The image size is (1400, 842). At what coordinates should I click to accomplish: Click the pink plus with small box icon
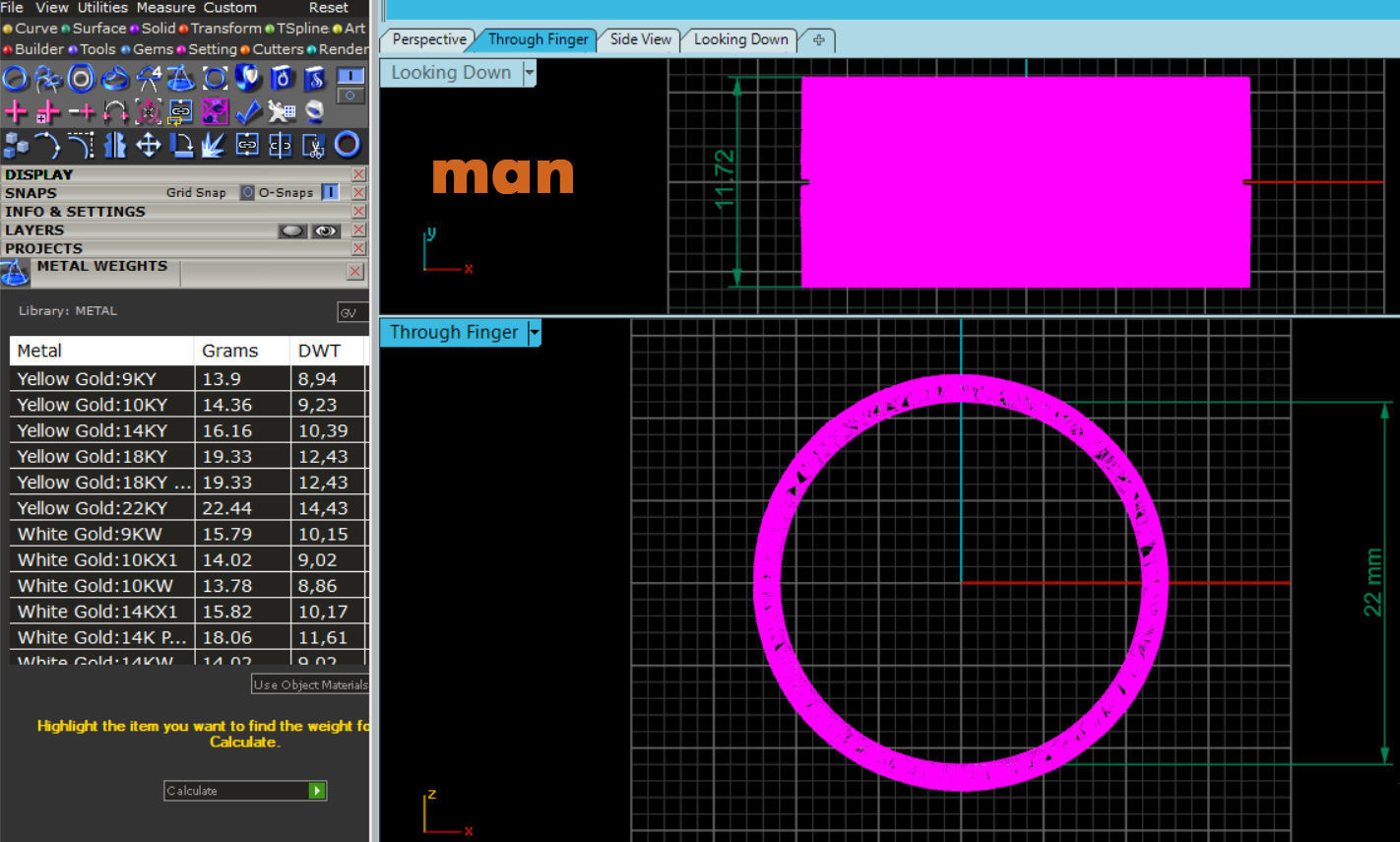(x=48, y=111)
